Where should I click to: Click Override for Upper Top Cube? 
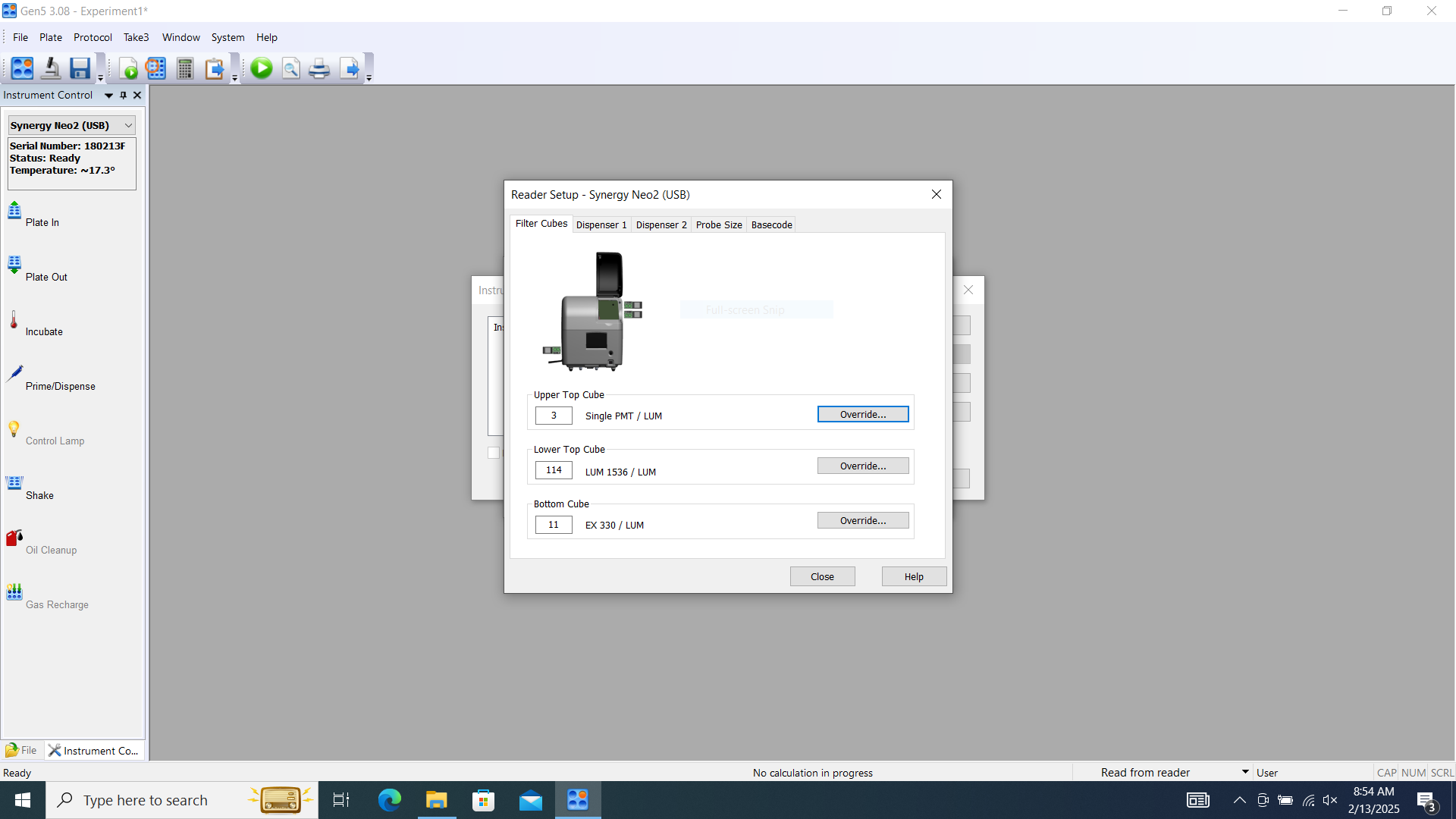click(x=862, y=414)
